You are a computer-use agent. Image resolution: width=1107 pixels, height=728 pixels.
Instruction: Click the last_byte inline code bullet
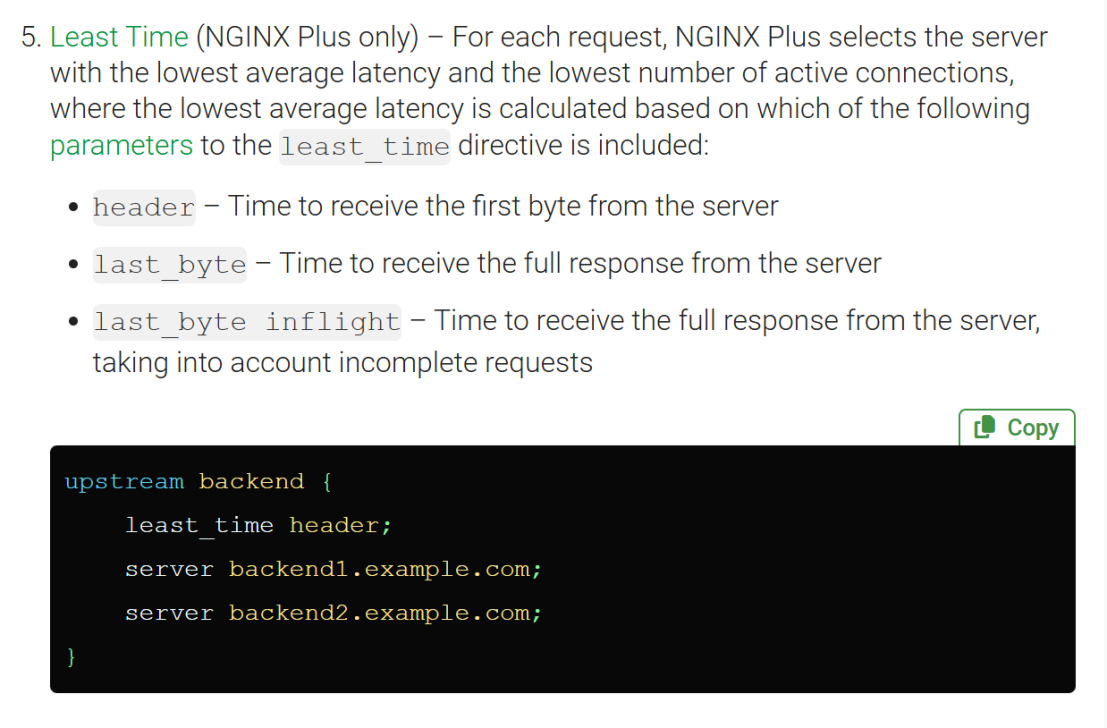(x=170, y=265)
